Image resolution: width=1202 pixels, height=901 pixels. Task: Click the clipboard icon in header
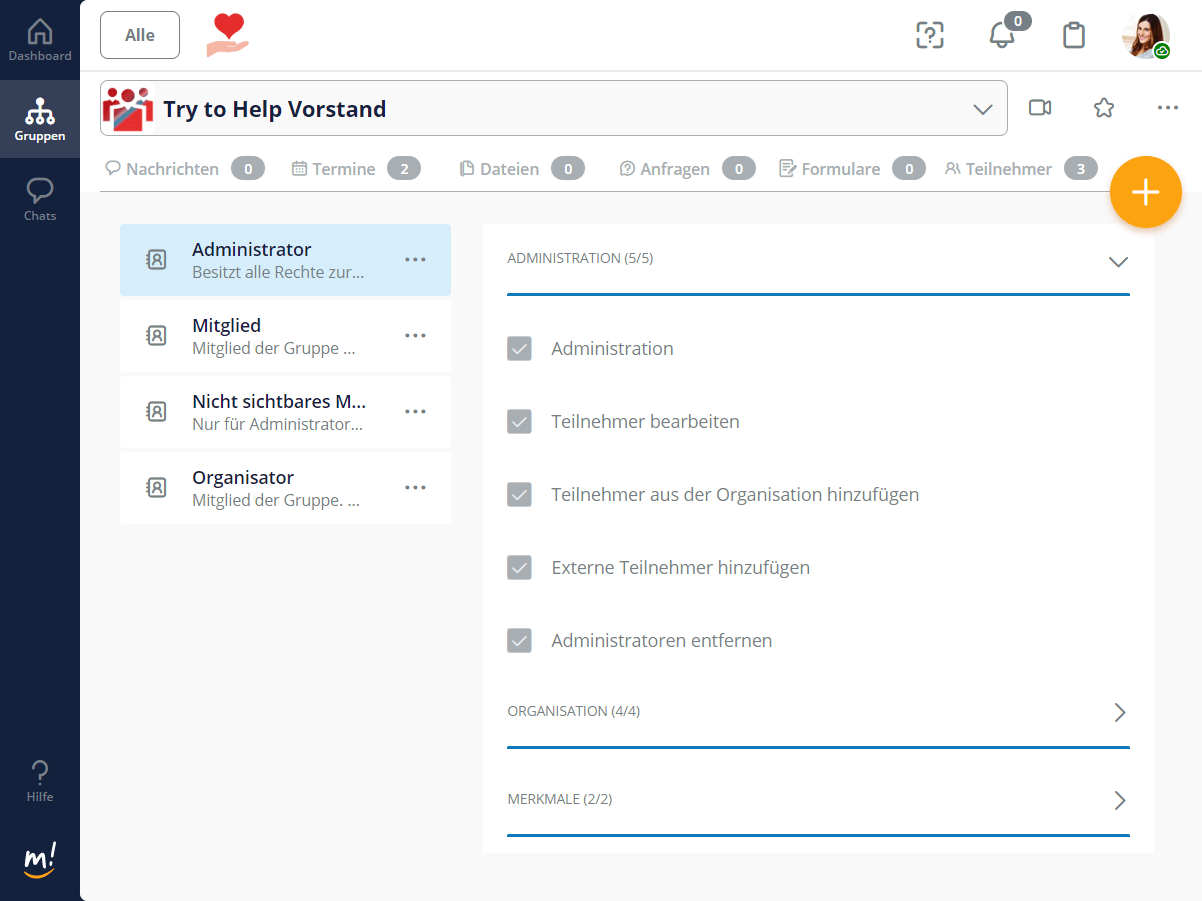point(1073,36)
